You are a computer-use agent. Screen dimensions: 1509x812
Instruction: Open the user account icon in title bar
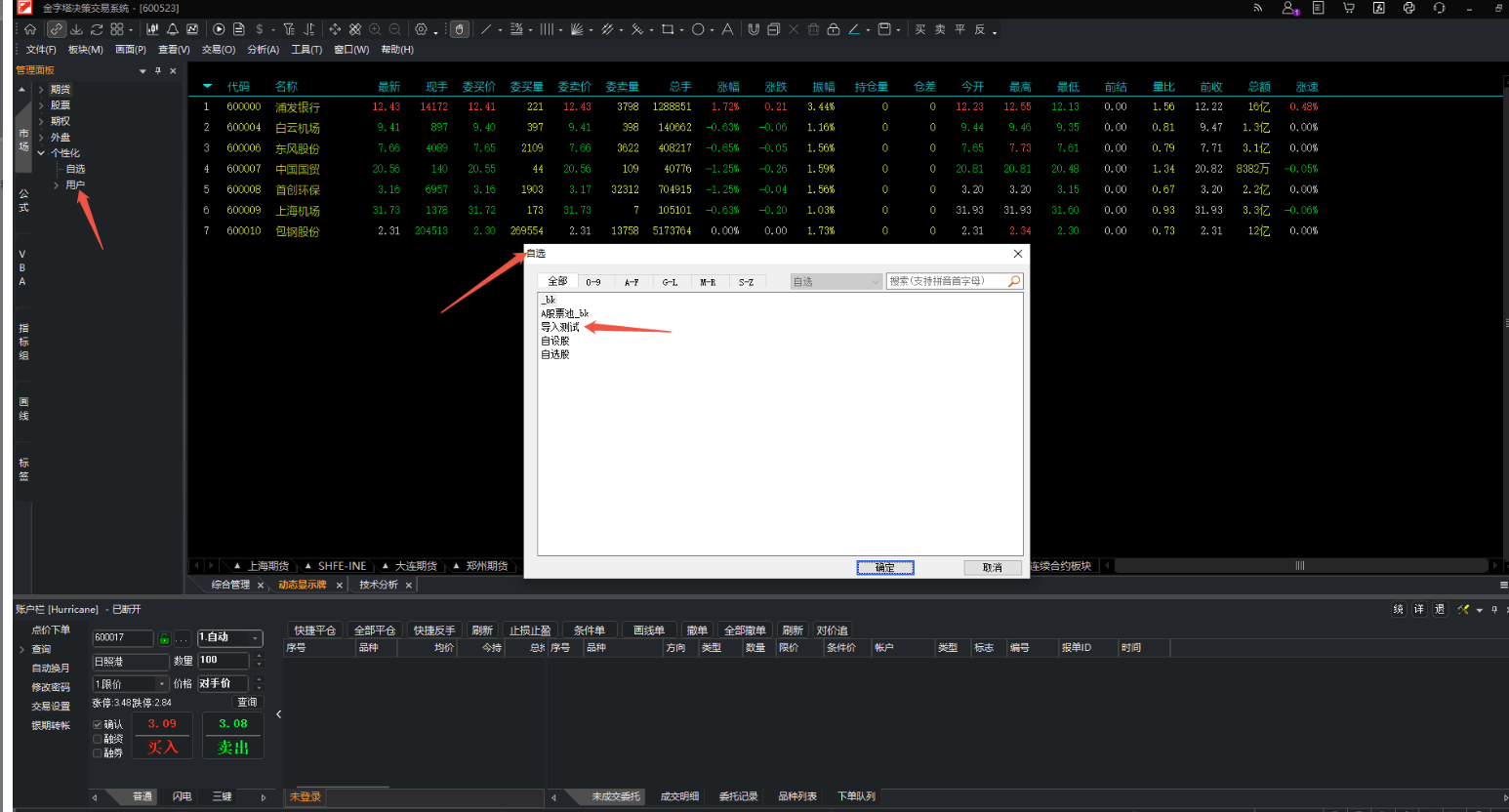[1289, 8]
